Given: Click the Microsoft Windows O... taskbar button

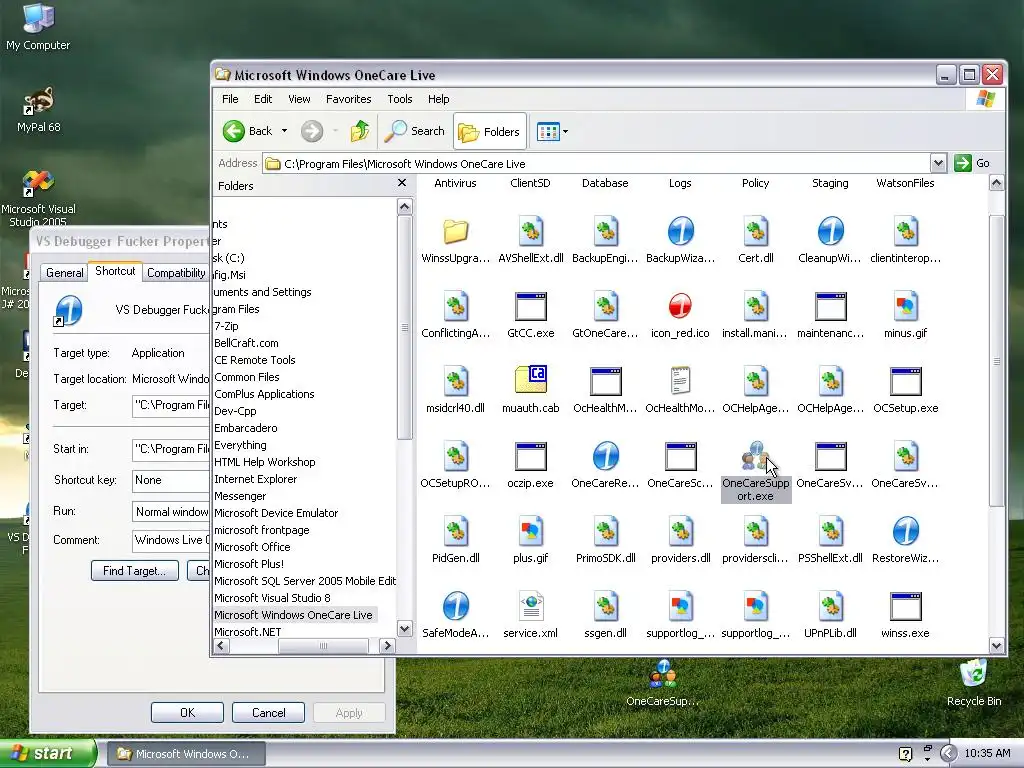Looking at the screenshot, I should [186, 754].
